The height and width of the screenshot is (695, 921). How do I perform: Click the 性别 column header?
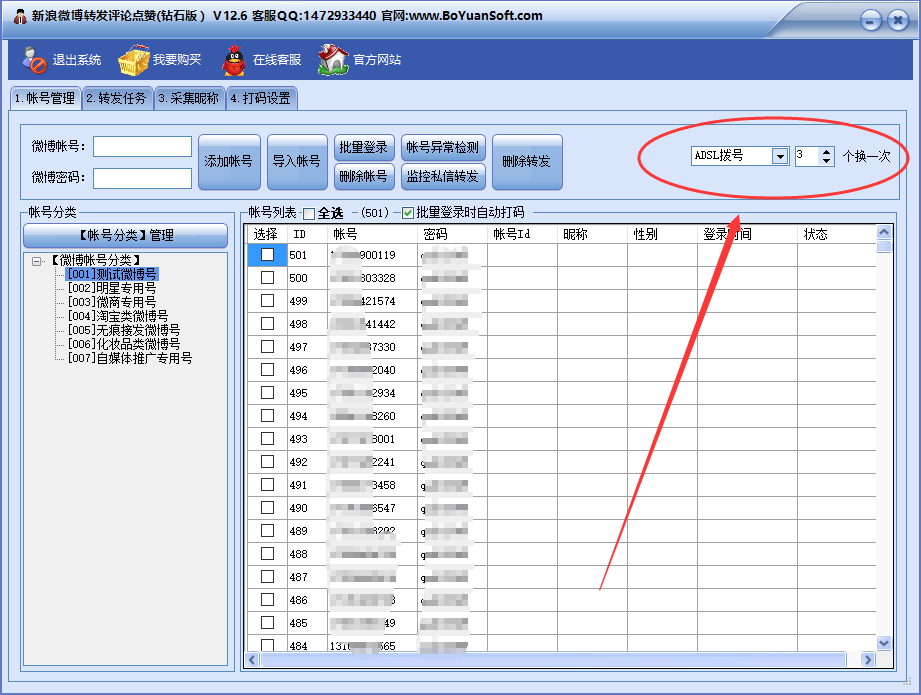coord(662,234)
